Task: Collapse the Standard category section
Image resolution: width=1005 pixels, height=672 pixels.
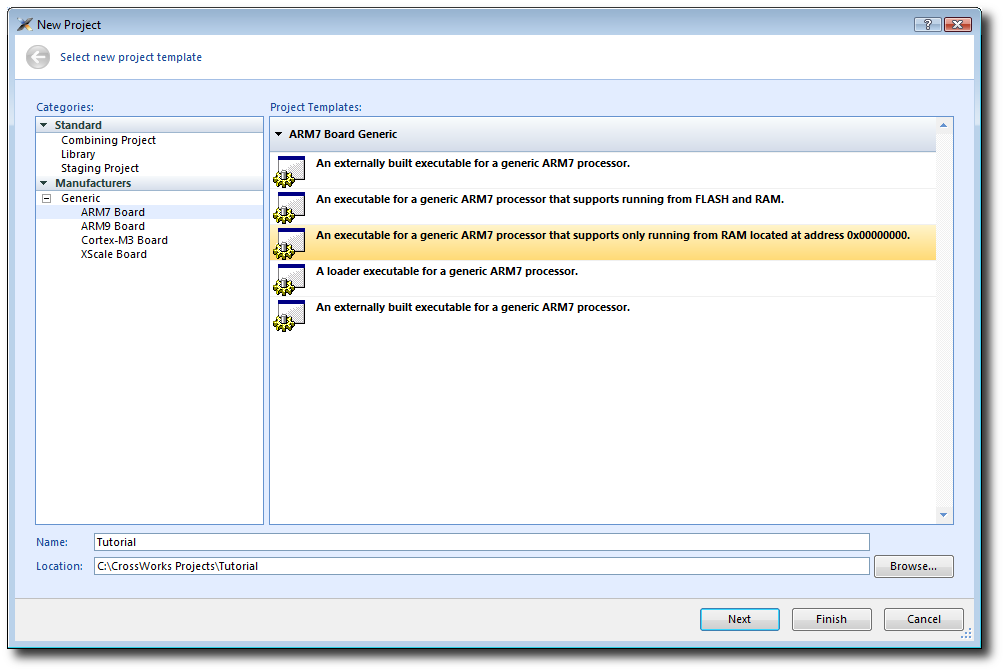Action: [44, 125]
